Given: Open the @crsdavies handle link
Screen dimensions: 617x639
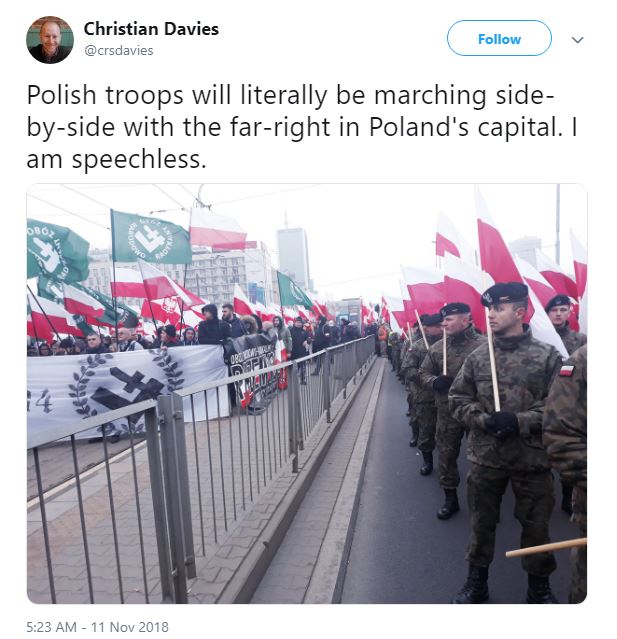Looking at the screenshot, I should coord(119,51).
